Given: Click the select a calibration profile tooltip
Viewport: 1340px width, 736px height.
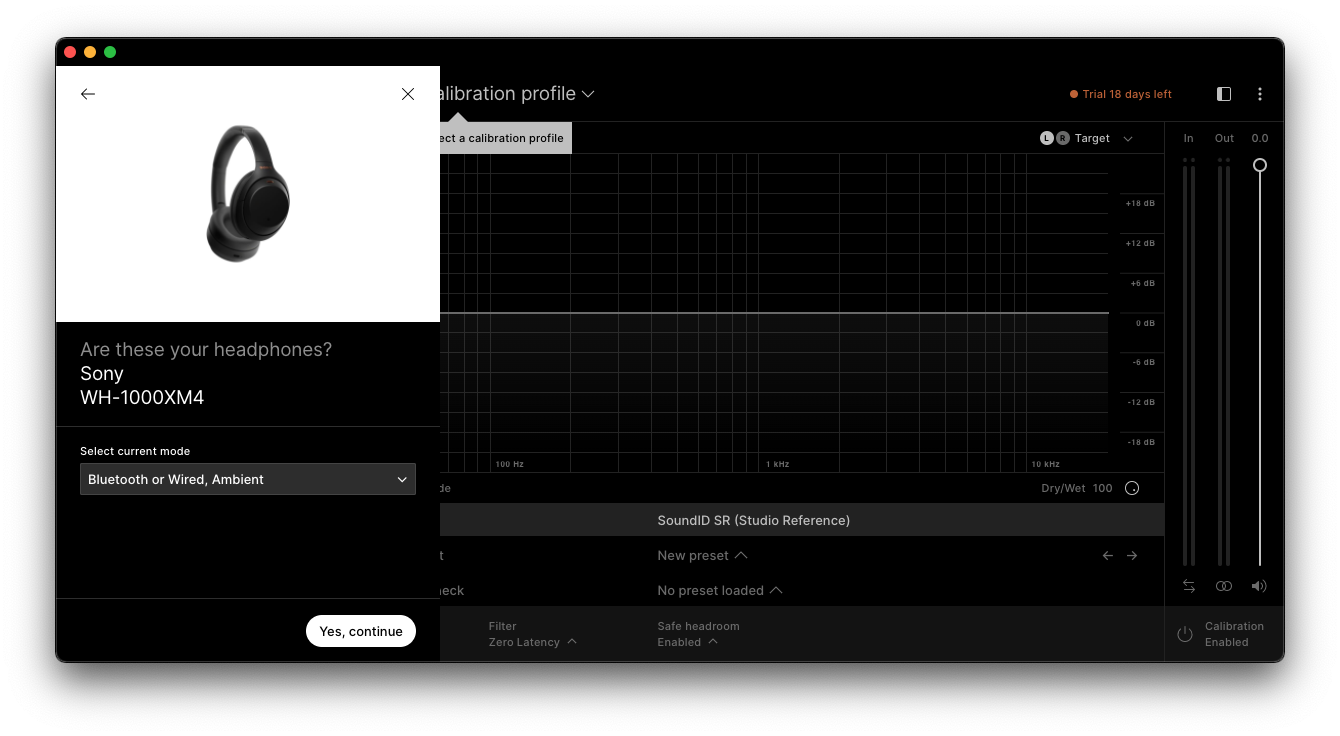Looking at the screenshot, I should (x=505, y=138).
